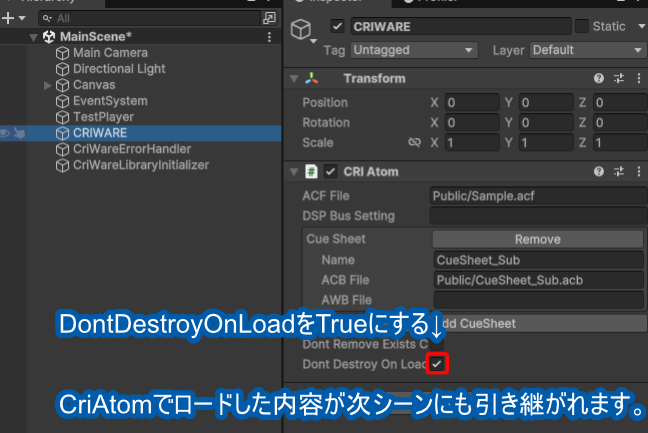Click the Main Camera cube icon
Image resolution: width=648 pixels, height=433 pixels.
tap(62, 53)
